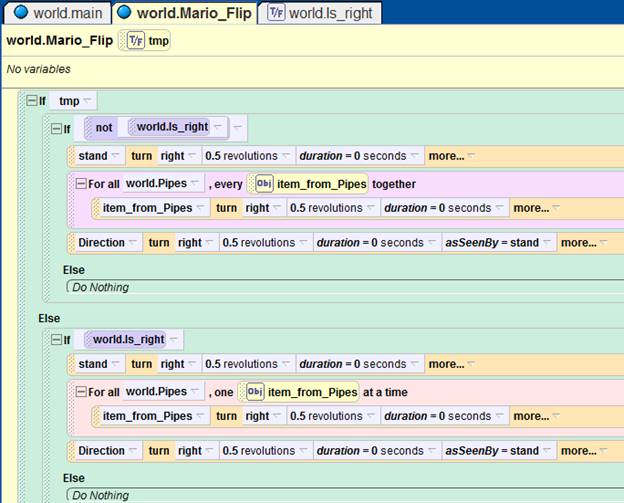Open the world.Is_right tab
The height and width of the screenshot is (503, 624).
[x=320, y=13]
